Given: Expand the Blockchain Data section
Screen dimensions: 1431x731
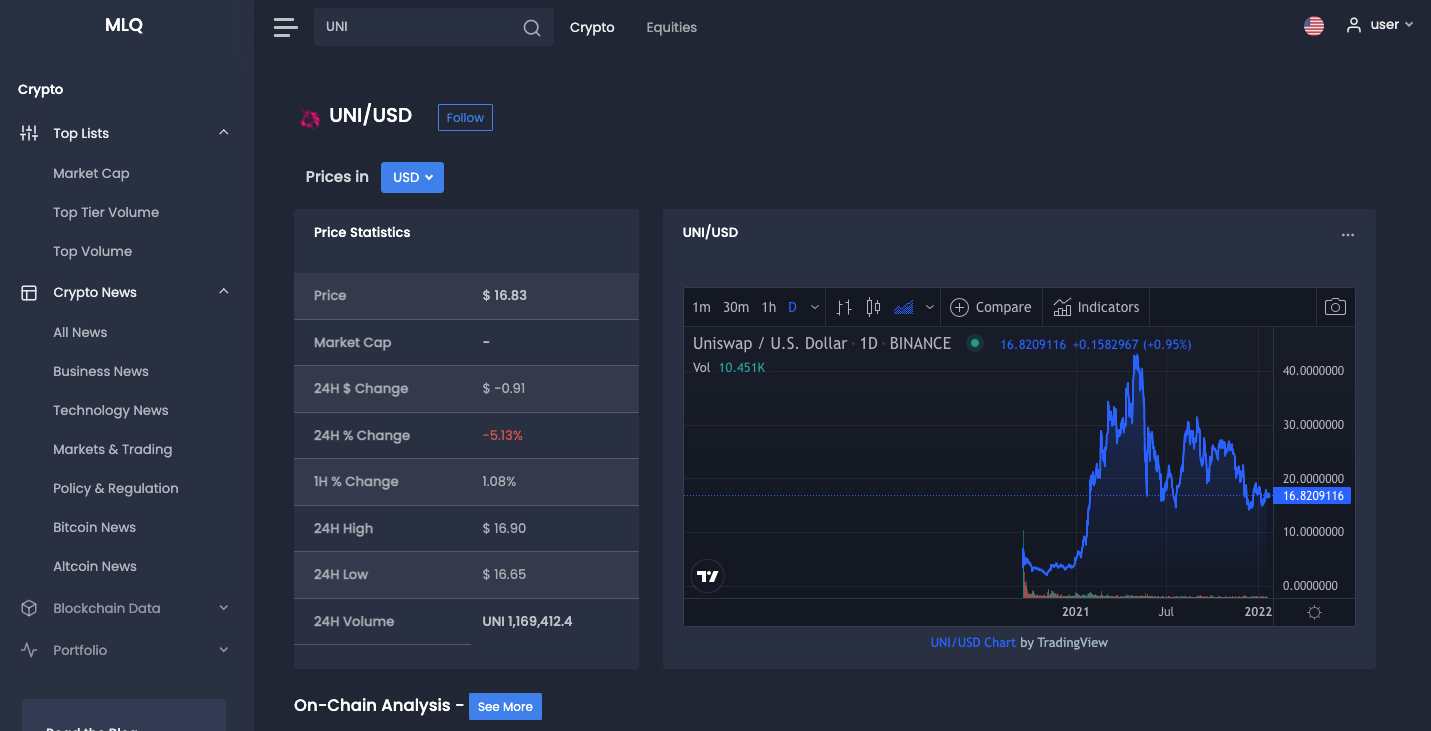Looking at the screenshot, I should click(224, 608).
